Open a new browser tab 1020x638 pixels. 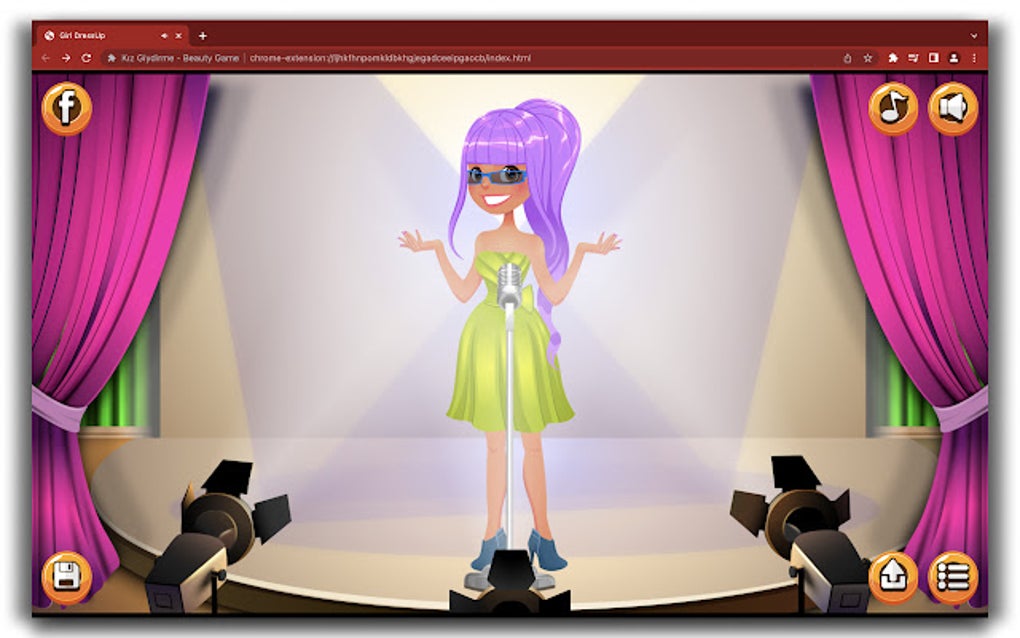coord(203,35)
